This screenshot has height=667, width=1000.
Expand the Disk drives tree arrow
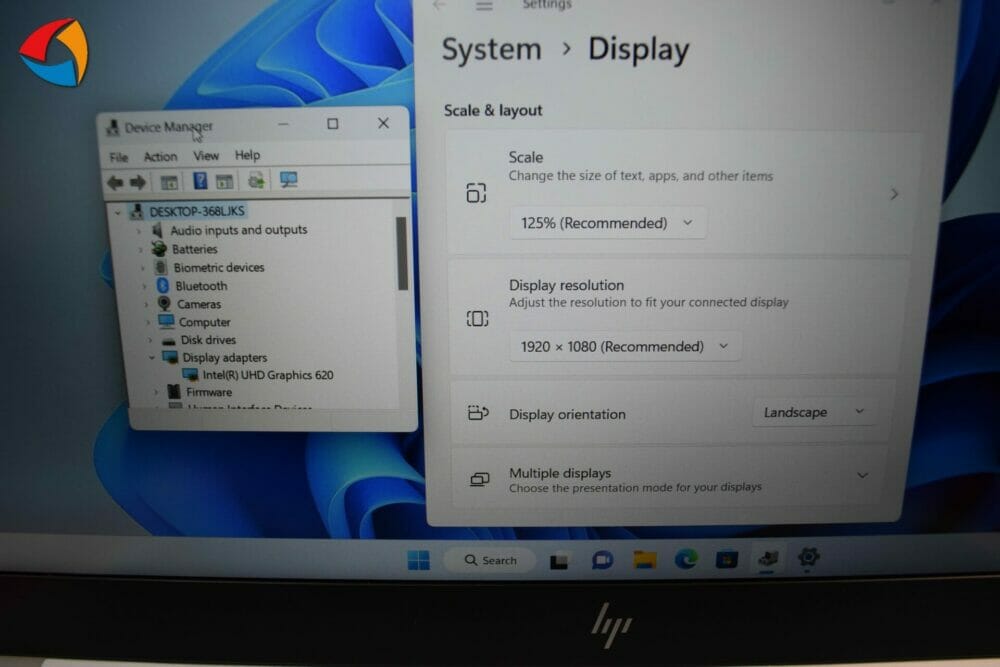point(151,340)
